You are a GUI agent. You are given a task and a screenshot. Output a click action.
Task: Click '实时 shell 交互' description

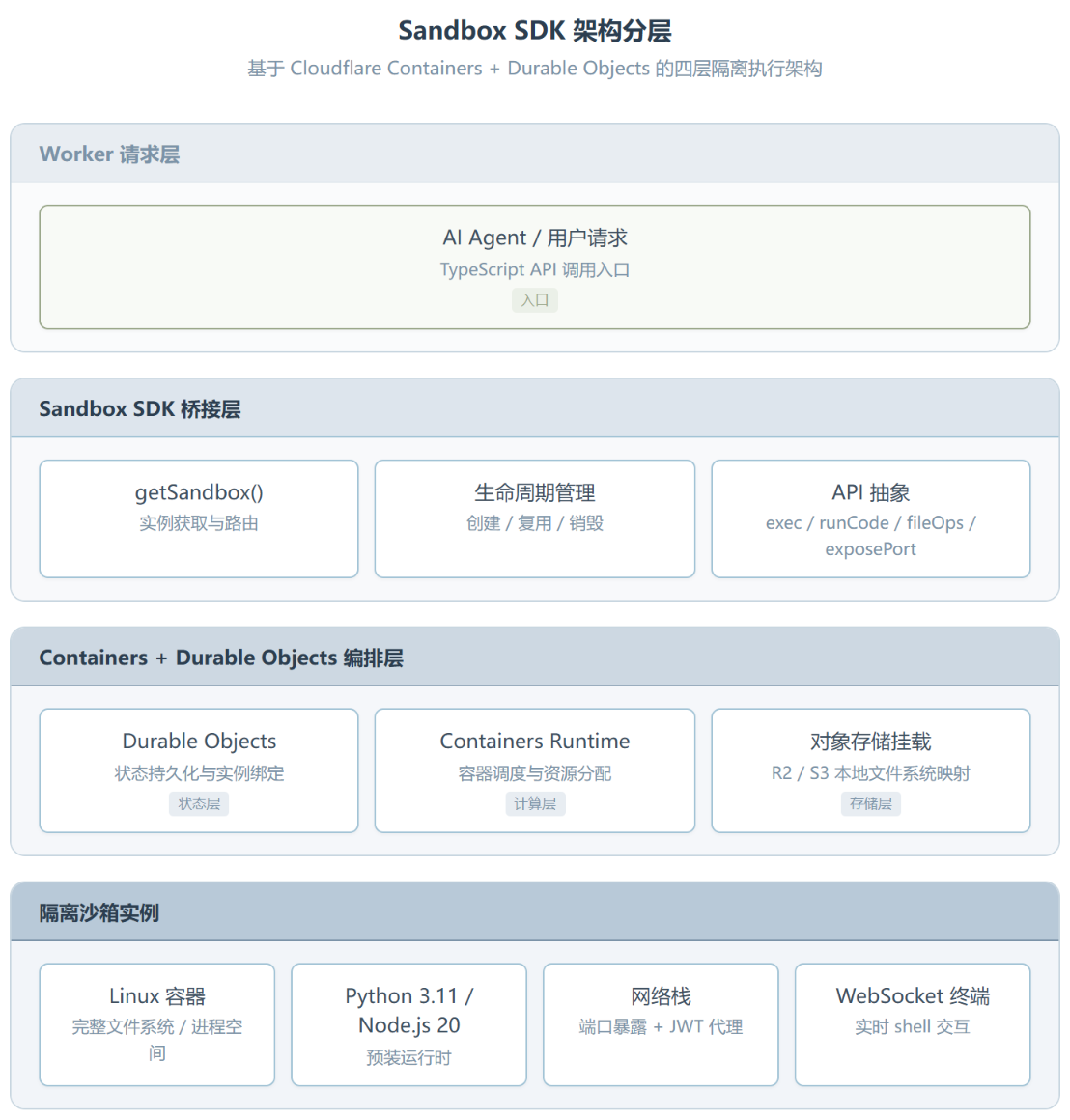tap(913, 1027)
